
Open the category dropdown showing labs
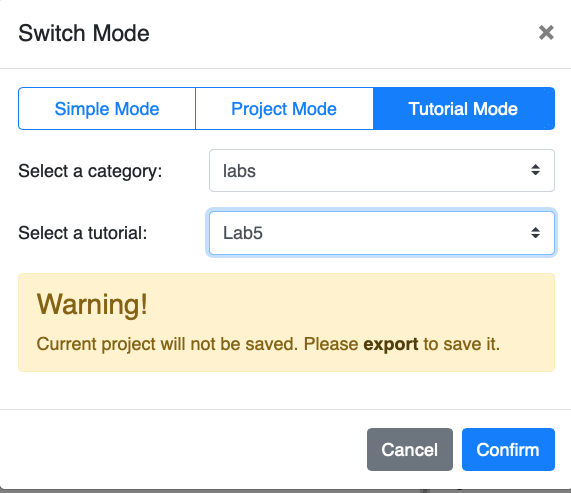pyautogui.click(x=382, y=170)
